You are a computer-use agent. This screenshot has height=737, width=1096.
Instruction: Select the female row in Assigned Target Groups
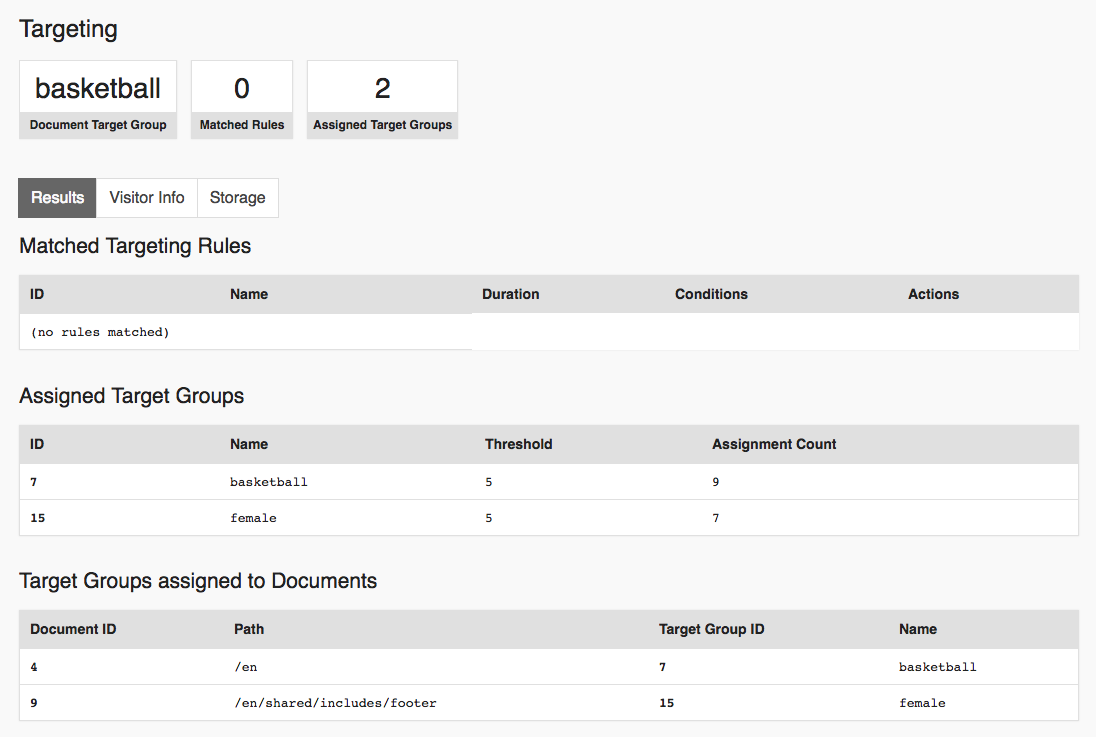[x=253, y=518]
